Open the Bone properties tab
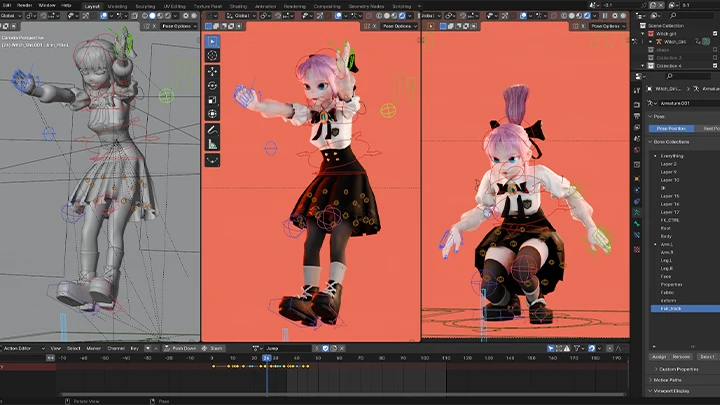This screenshot has width=720, height=405. click(x=637, y=224)
